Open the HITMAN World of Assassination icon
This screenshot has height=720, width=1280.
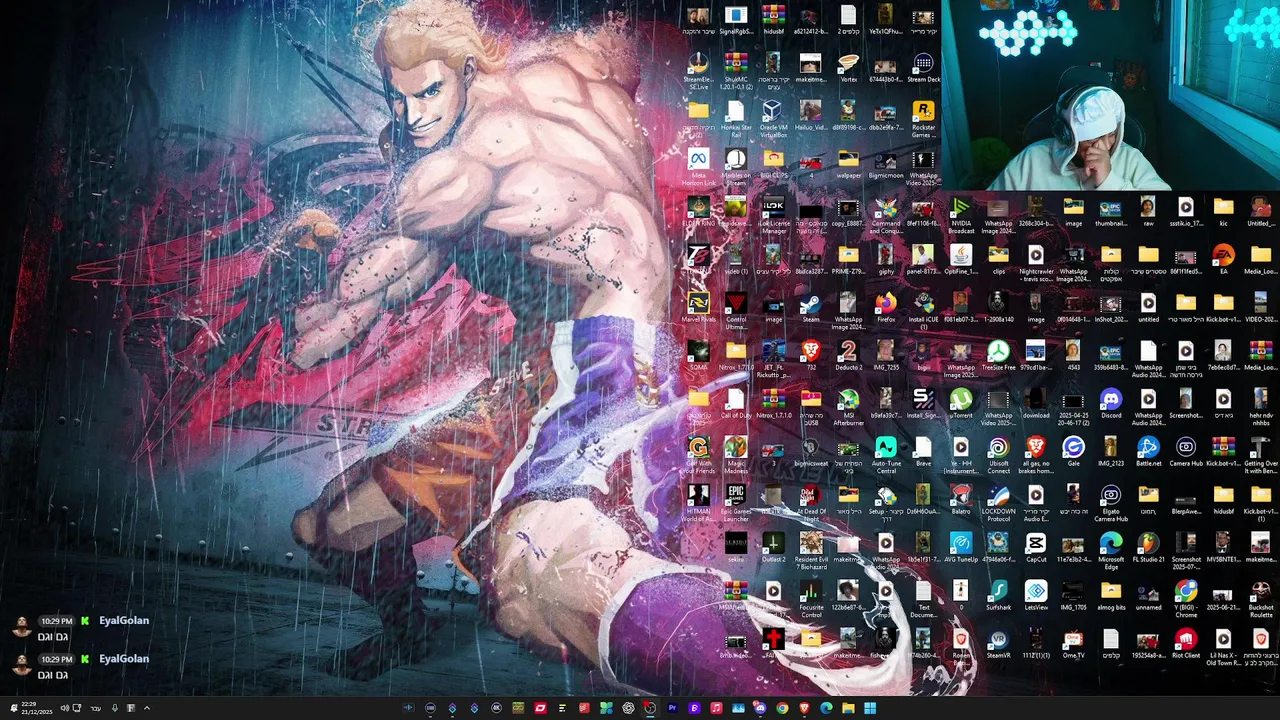pyautogui.click(x=698, y=502)
